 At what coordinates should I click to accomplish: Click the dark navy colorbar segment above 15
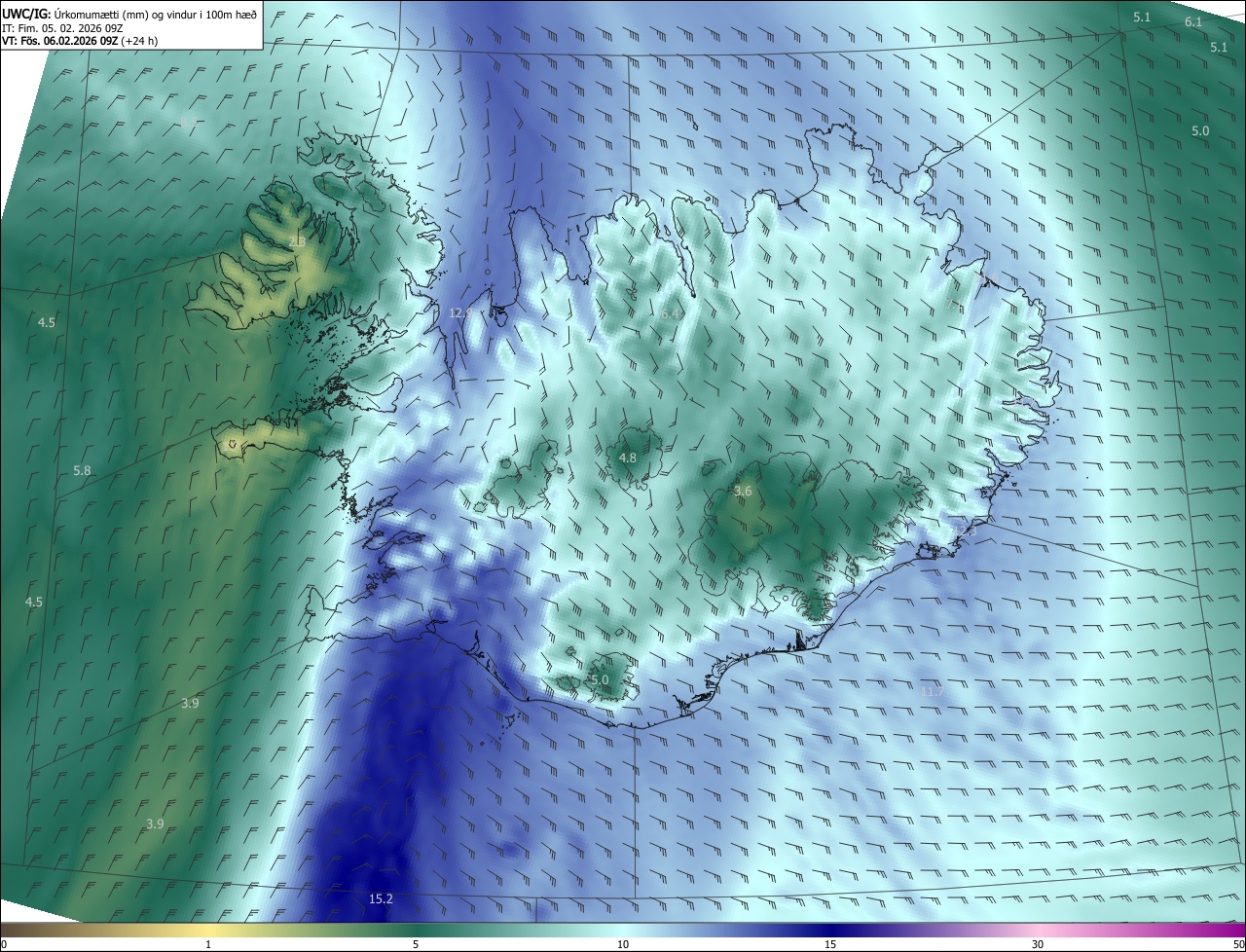tap(830, 930)
